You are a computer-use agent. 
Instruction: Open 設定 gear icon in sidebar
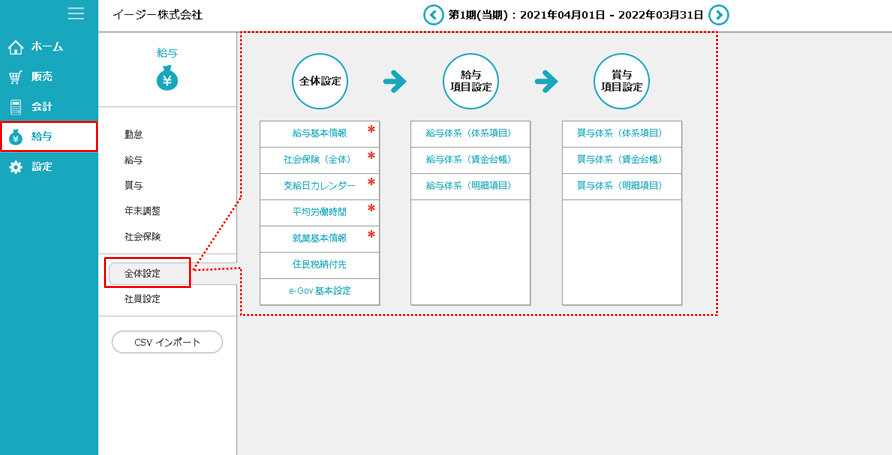click(x=15, y=167)
